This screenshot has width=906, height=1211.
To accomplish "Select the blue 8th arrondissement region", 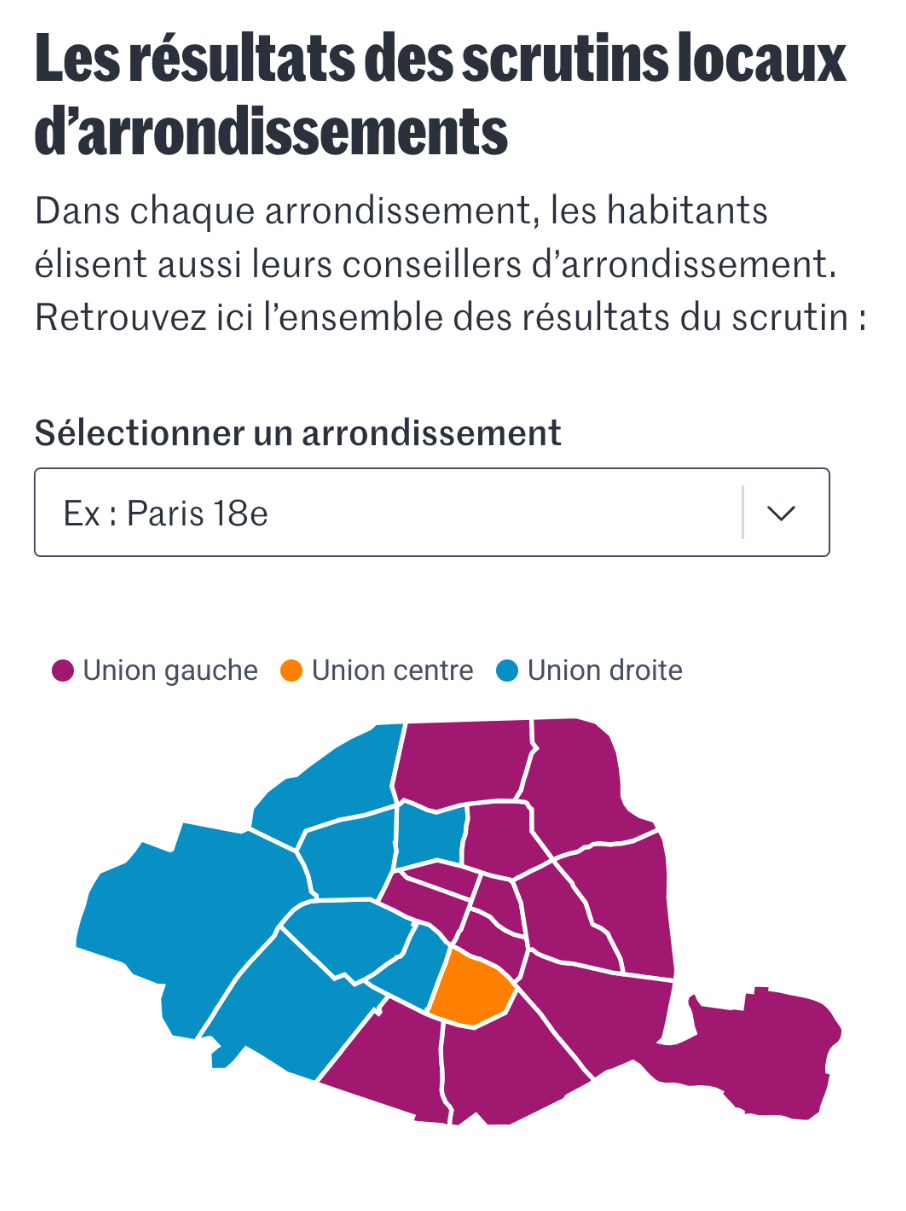I will click(342, 858).
